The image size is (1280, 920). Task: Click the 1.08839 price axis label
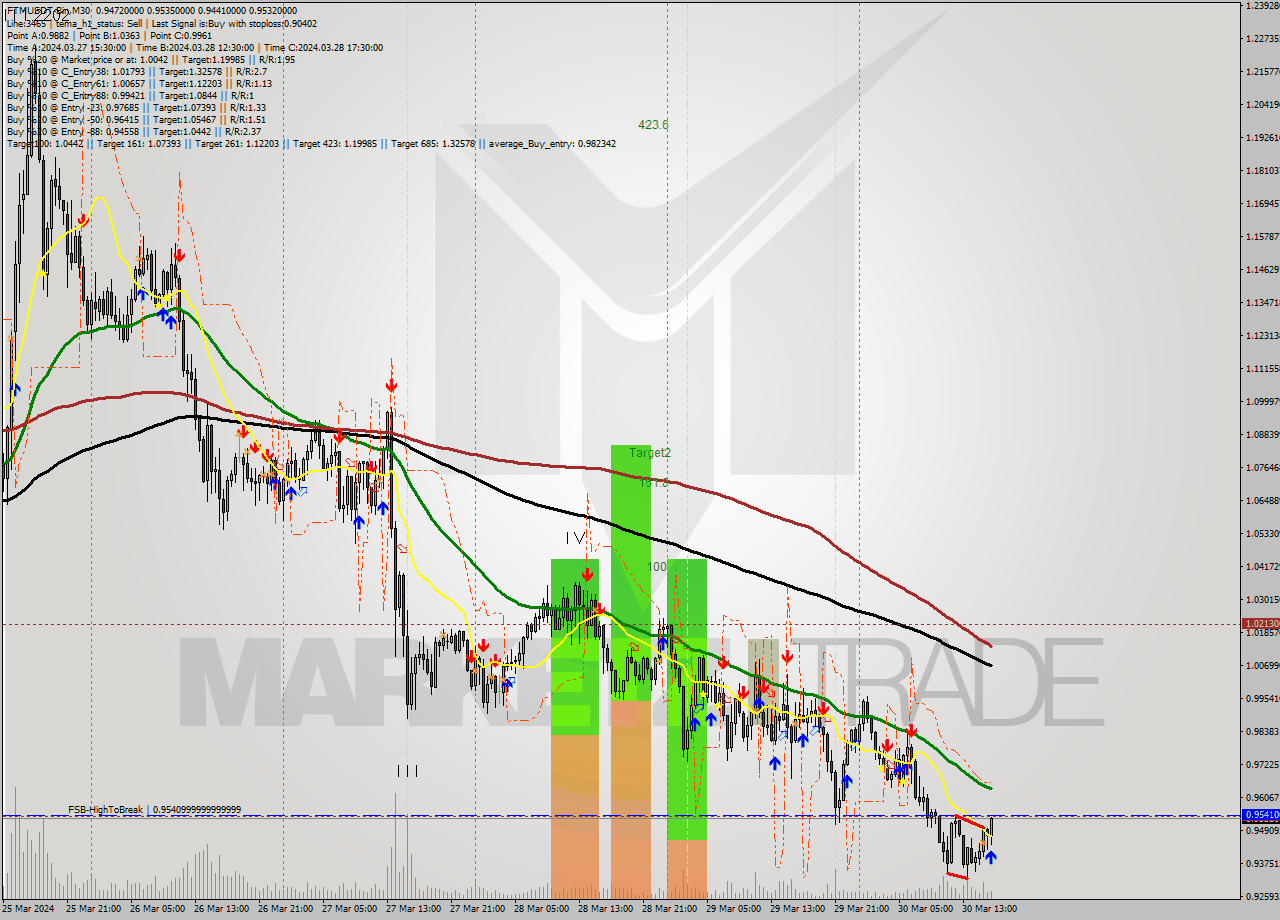[x=1262, y=435]
